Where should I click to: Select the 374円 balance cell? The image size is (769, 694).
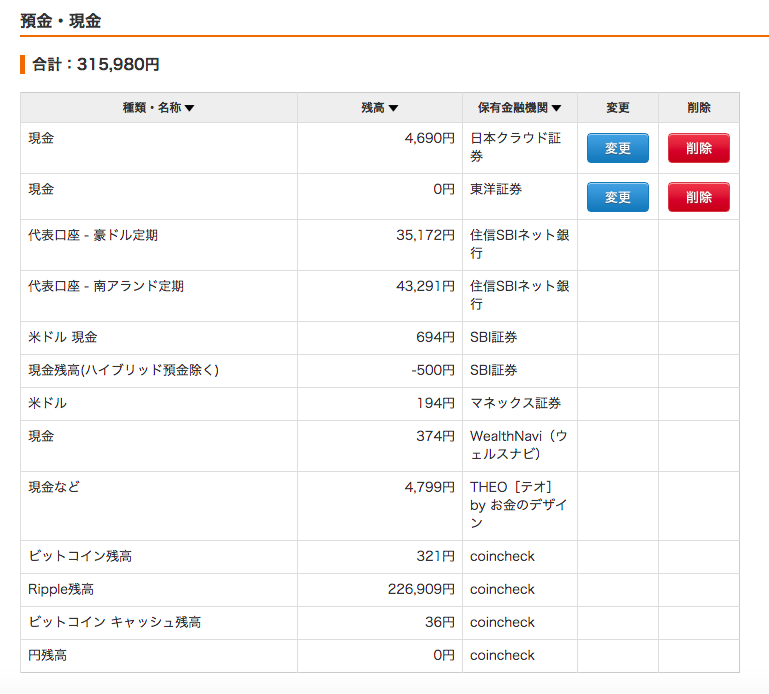[380, 446]
